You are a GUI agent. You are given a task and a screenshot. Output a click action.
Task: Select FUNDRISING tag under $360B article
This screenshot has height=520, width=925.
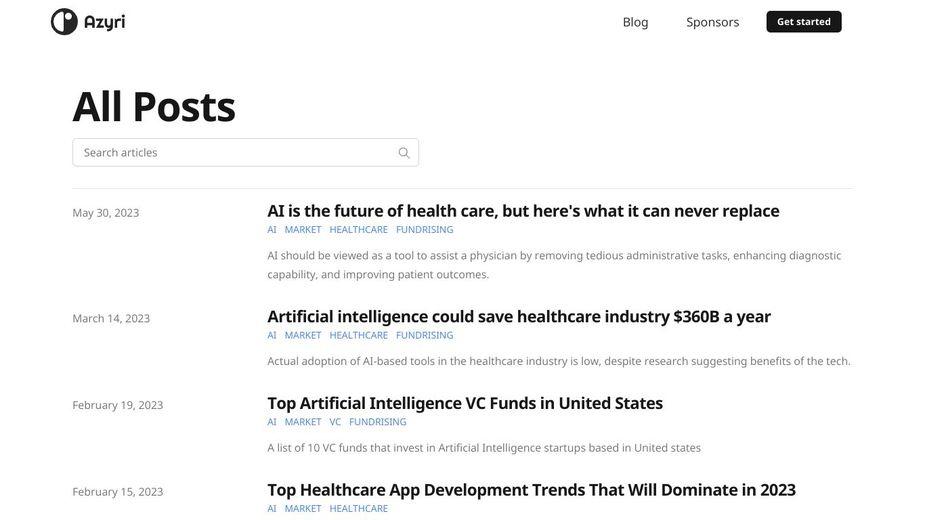pos(425,335)
